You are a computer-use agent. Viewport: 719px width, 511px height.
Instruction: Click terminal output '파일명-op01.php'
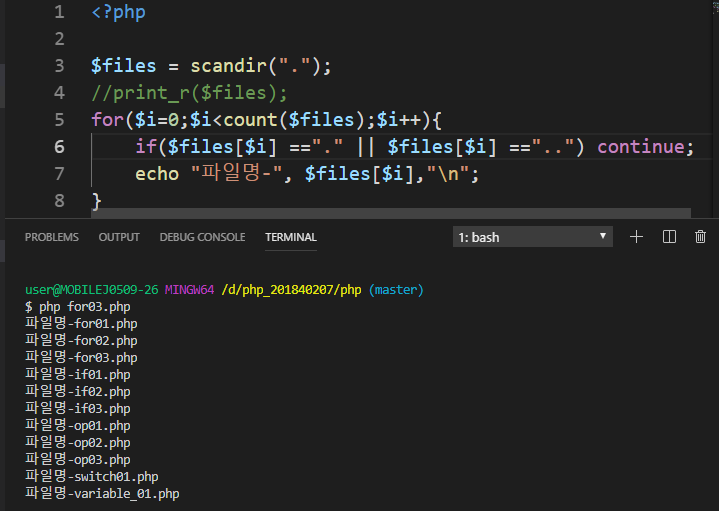[x=77, y=425]
